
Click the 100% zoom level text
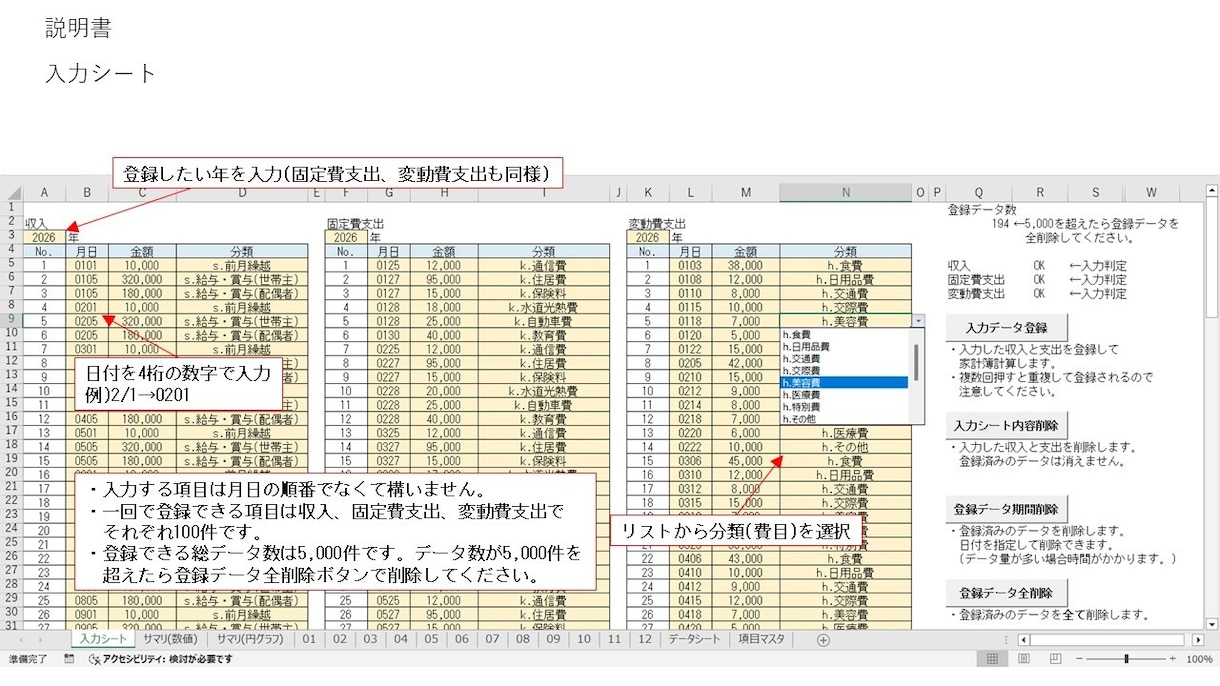(1198, 659)
